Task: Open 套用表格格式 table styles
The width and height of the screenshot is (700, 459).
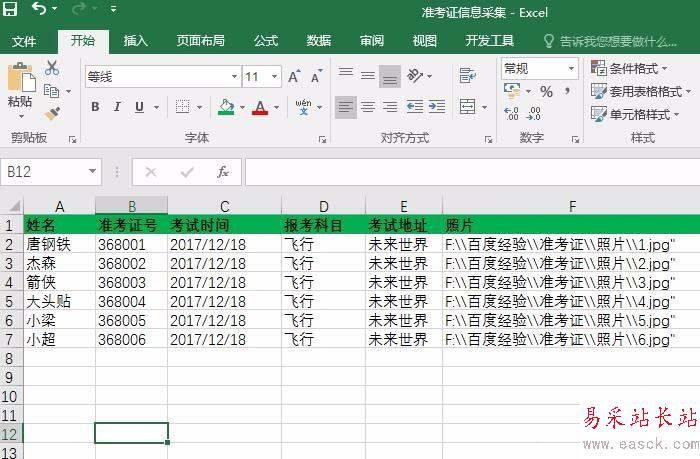Action: tap(641, 92)
